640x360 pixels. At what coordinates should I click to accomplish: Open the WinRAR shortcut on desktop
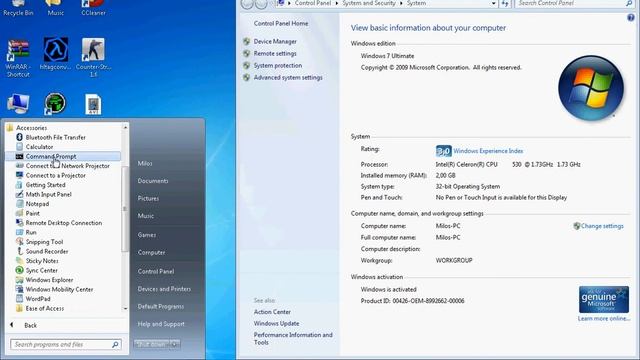pos(18,58)
